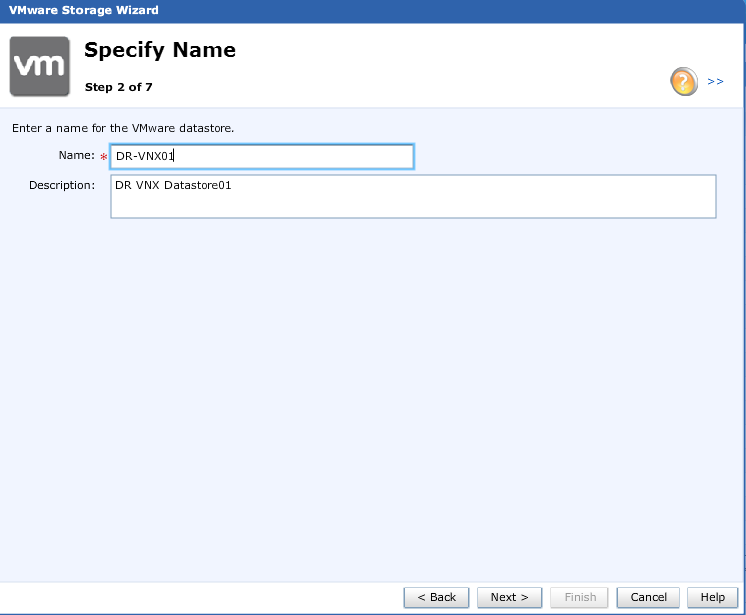Click the Specify Name heading
The width and height of the screenshot is (746, 615).
(160, 50)
